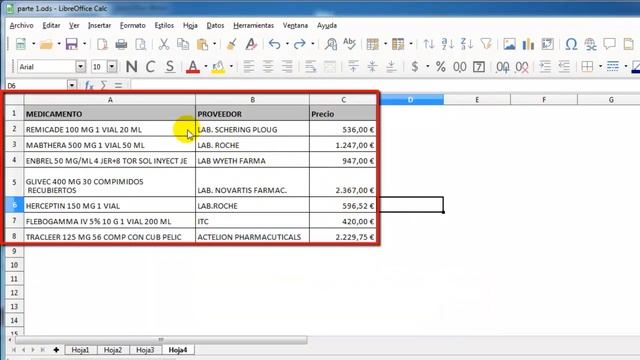Open the highlighting color dropdown arrow
The height and width of the screenshot is (360, 640).
click(x=231, y=67)
